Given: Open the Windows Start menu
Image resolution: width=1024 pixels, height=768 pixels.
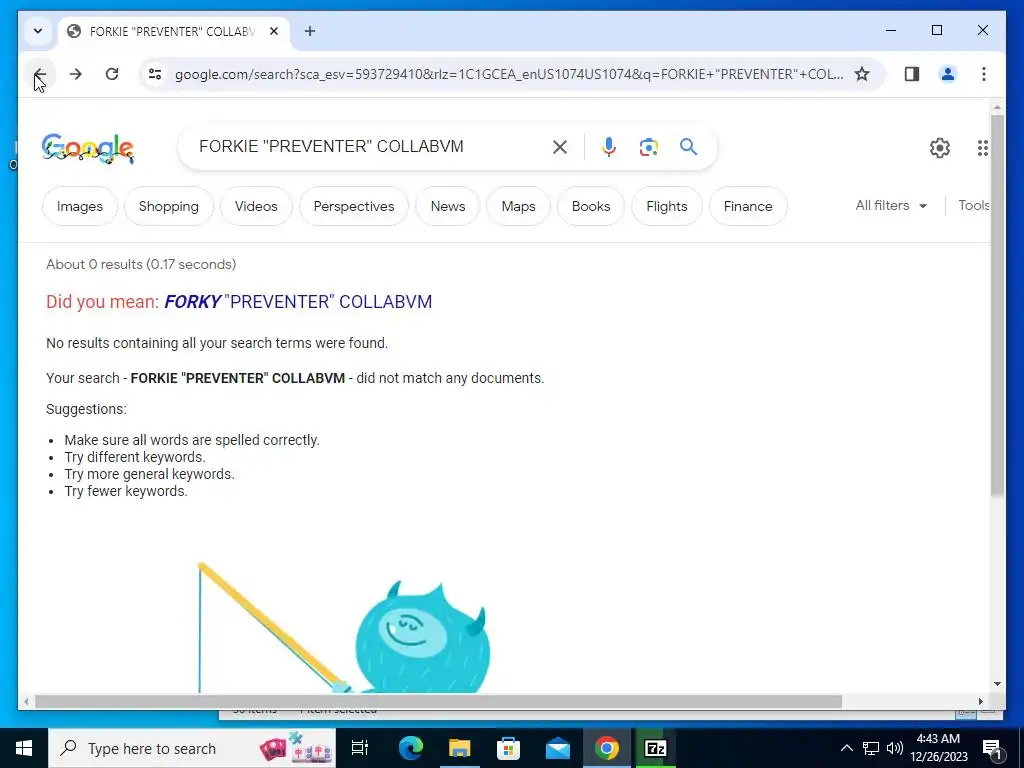Looking at the screenshot, I should (x=24, y=748).
